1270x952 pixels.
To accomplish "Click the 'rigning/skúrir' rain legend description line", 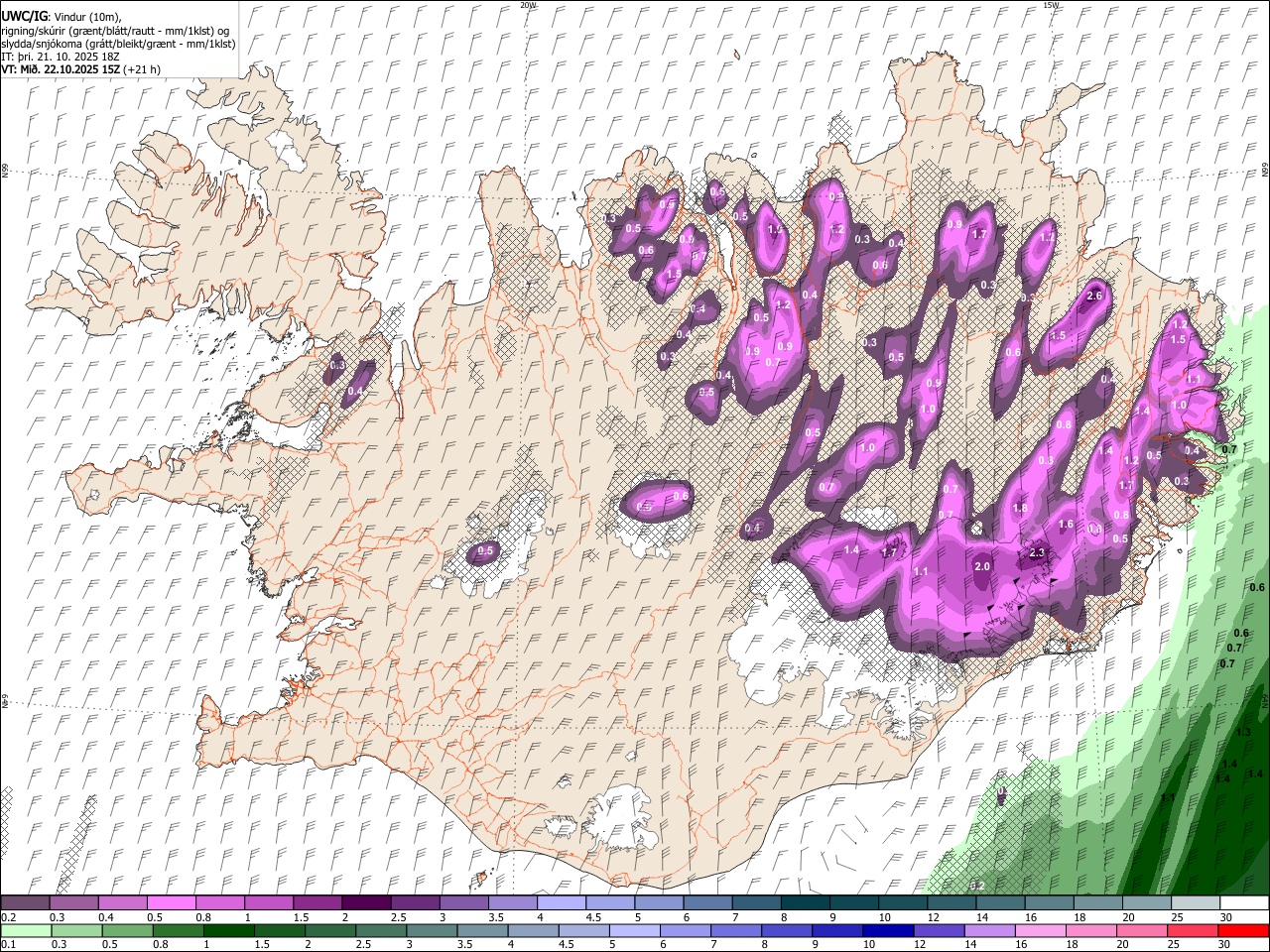I will (x=114, y=31).
